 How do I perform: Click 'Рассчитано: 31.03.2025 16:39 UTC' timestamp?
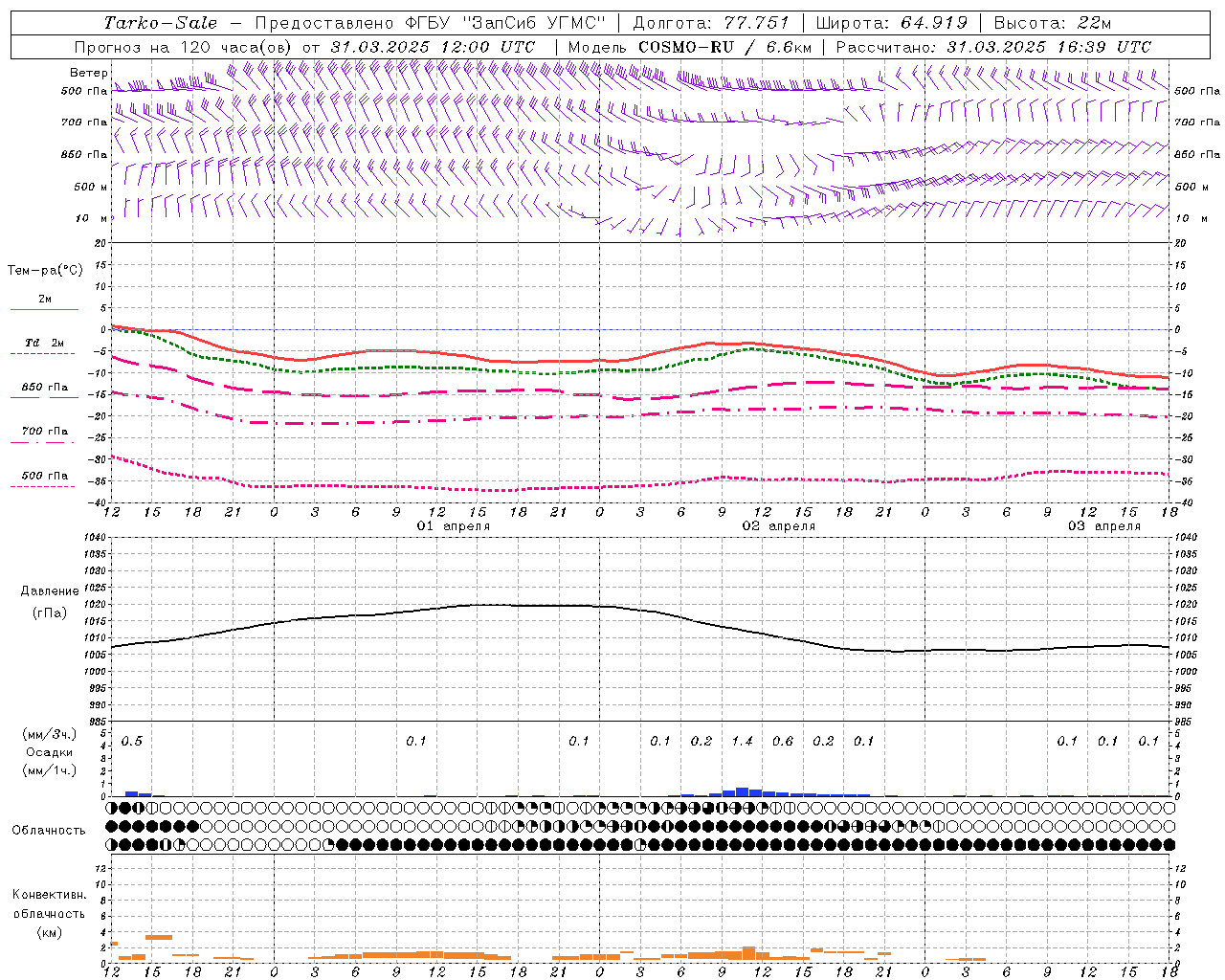click(x=993, y=47)
